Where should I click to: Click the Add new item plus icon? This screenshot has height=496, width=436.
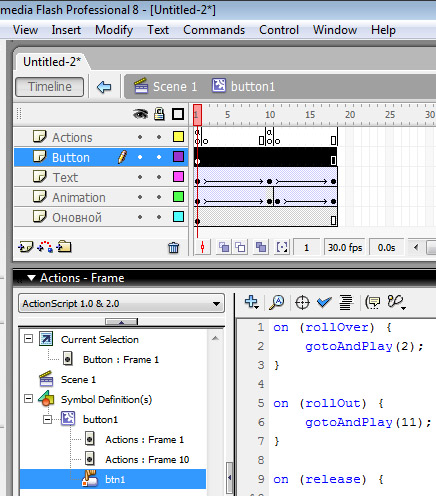pos(251,302)
